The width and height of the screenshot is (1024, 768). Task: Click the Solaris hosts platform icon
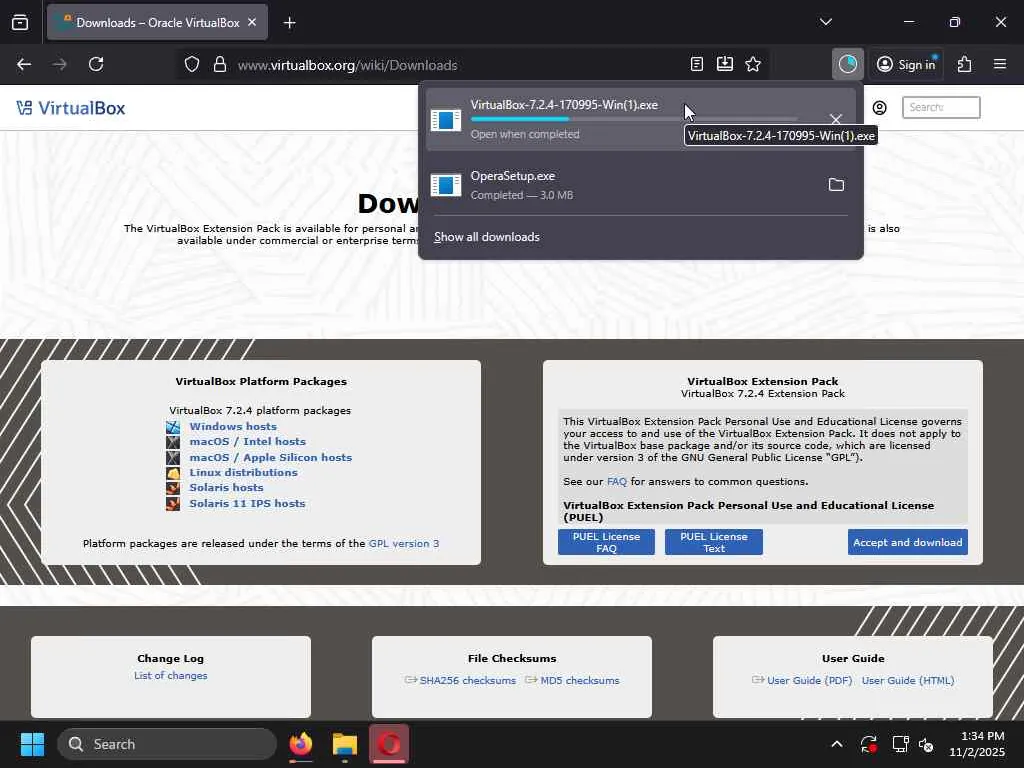[173, 488]
